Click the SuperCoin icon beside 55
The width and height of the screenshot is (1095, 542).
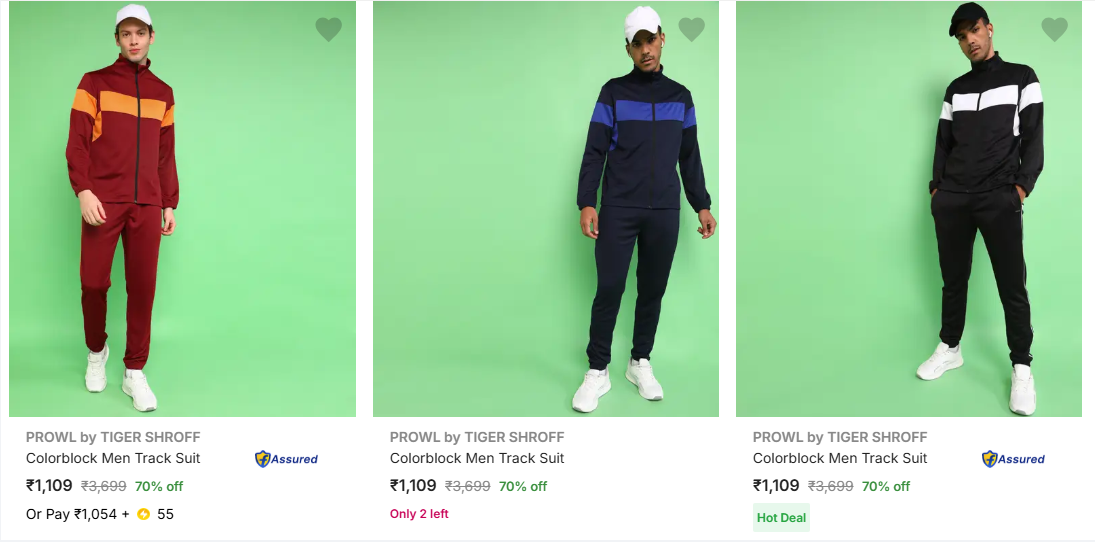[143, 514]
